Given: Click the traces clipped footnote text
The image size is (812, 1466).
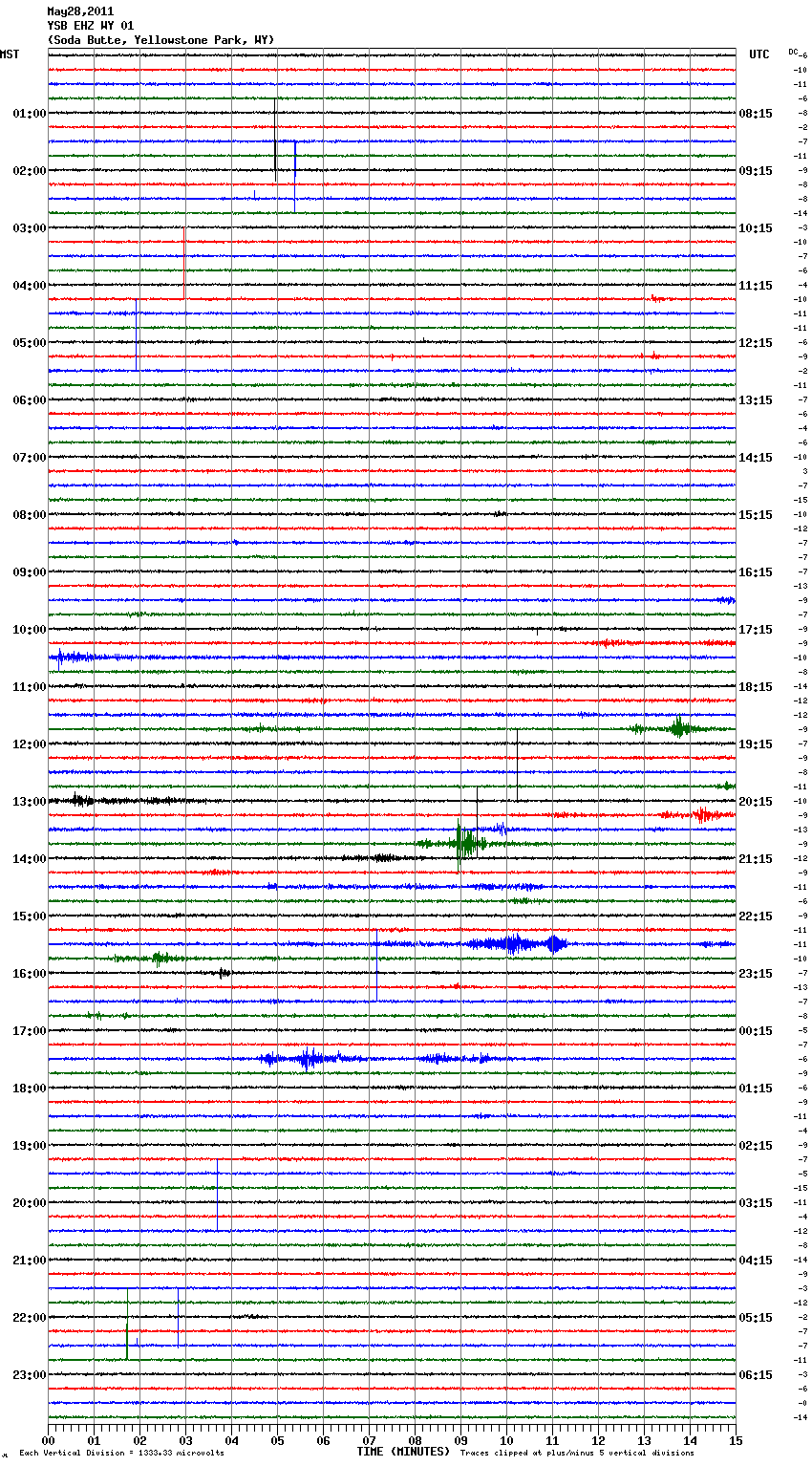Looking at the screenshot, I should [x=577, y=1454].
